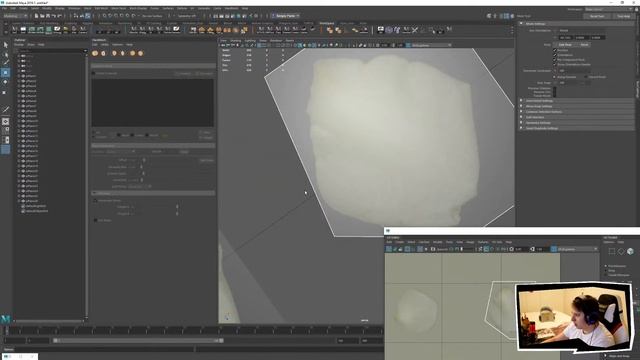Click the cube icon in the UV Toolkit

(x=630, y=251)
